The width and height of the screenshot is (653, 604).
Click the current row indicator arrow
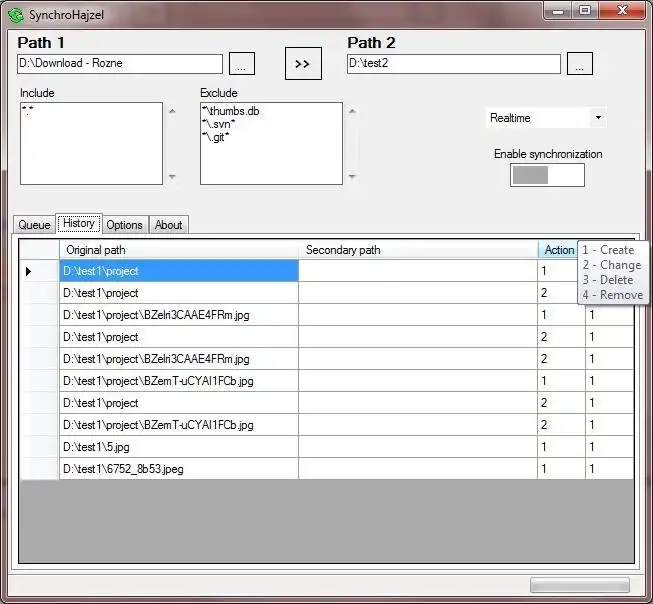pyautogui.click(x=29, y=272)
